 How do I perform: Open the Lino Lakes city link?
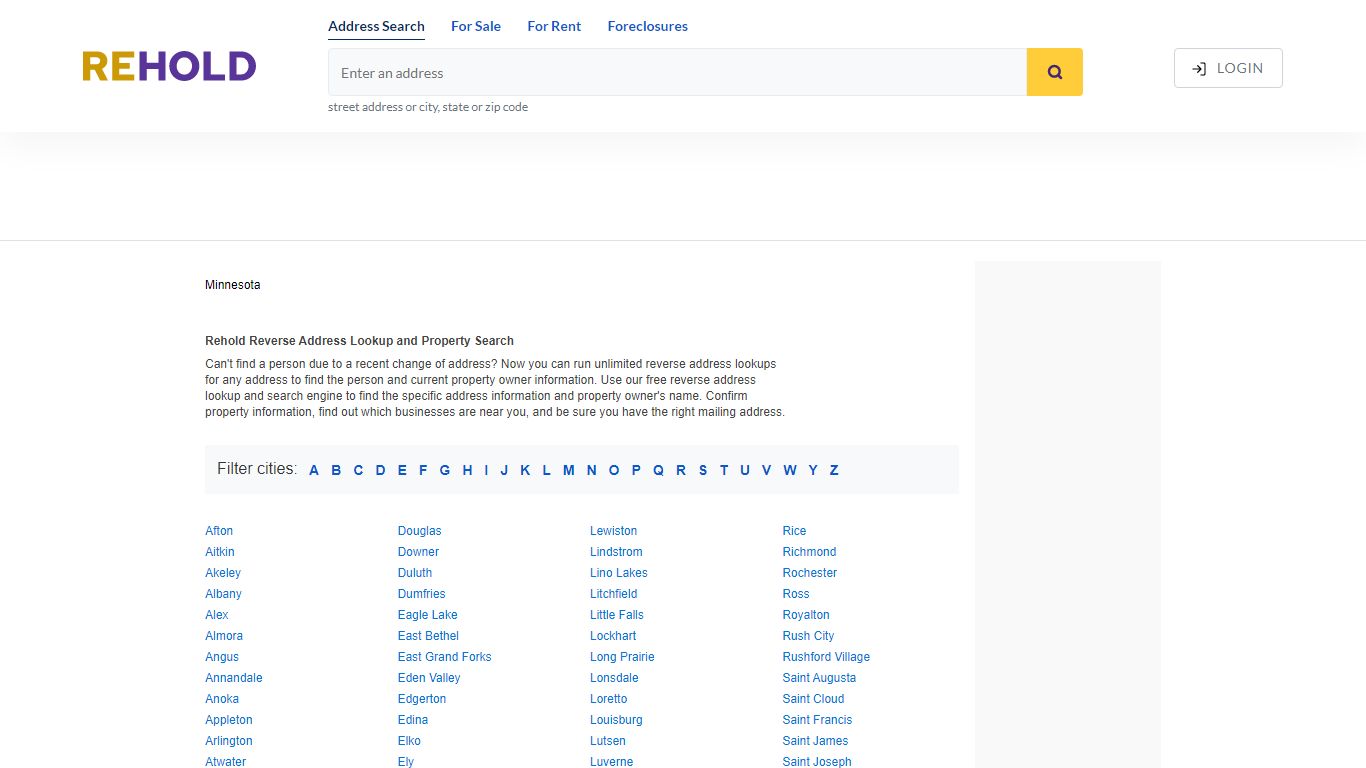click(x=619, y=573)
